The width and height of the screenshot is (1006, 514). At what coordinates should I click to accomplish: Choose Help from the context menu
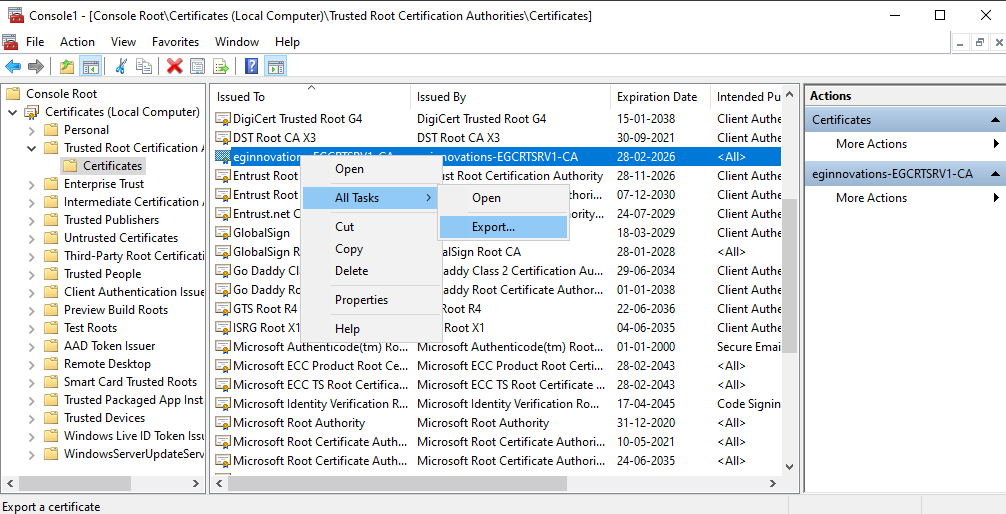point(370,329)
